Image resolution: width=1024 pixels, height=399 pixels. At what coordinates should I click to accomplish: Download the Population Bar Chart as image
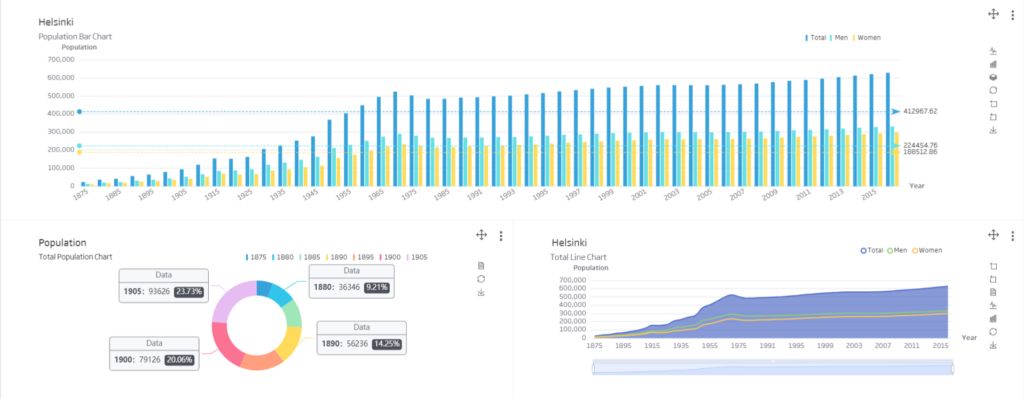point(993,130)
